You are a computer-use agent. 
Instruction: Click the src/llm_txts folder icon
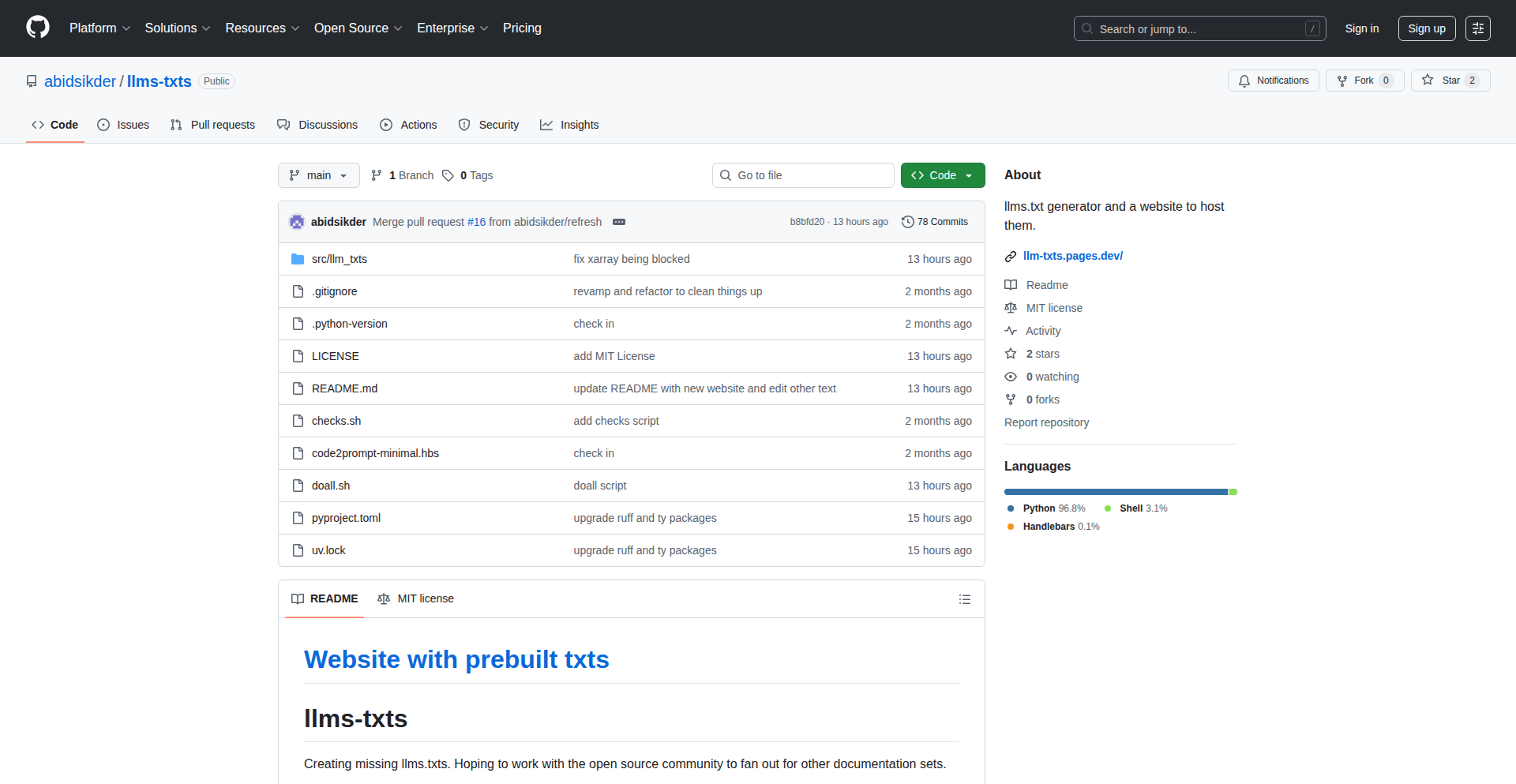tap(298, 259)
